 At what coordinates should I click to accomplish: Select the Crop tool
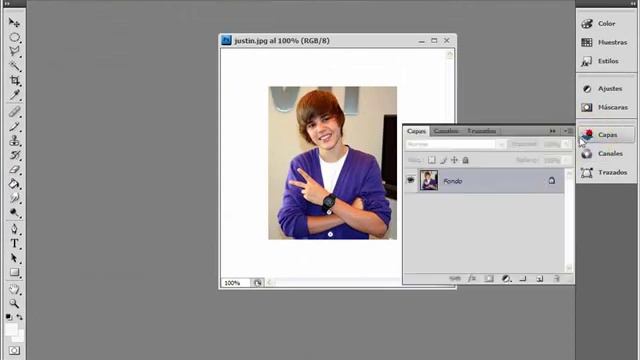click(14, 80)
